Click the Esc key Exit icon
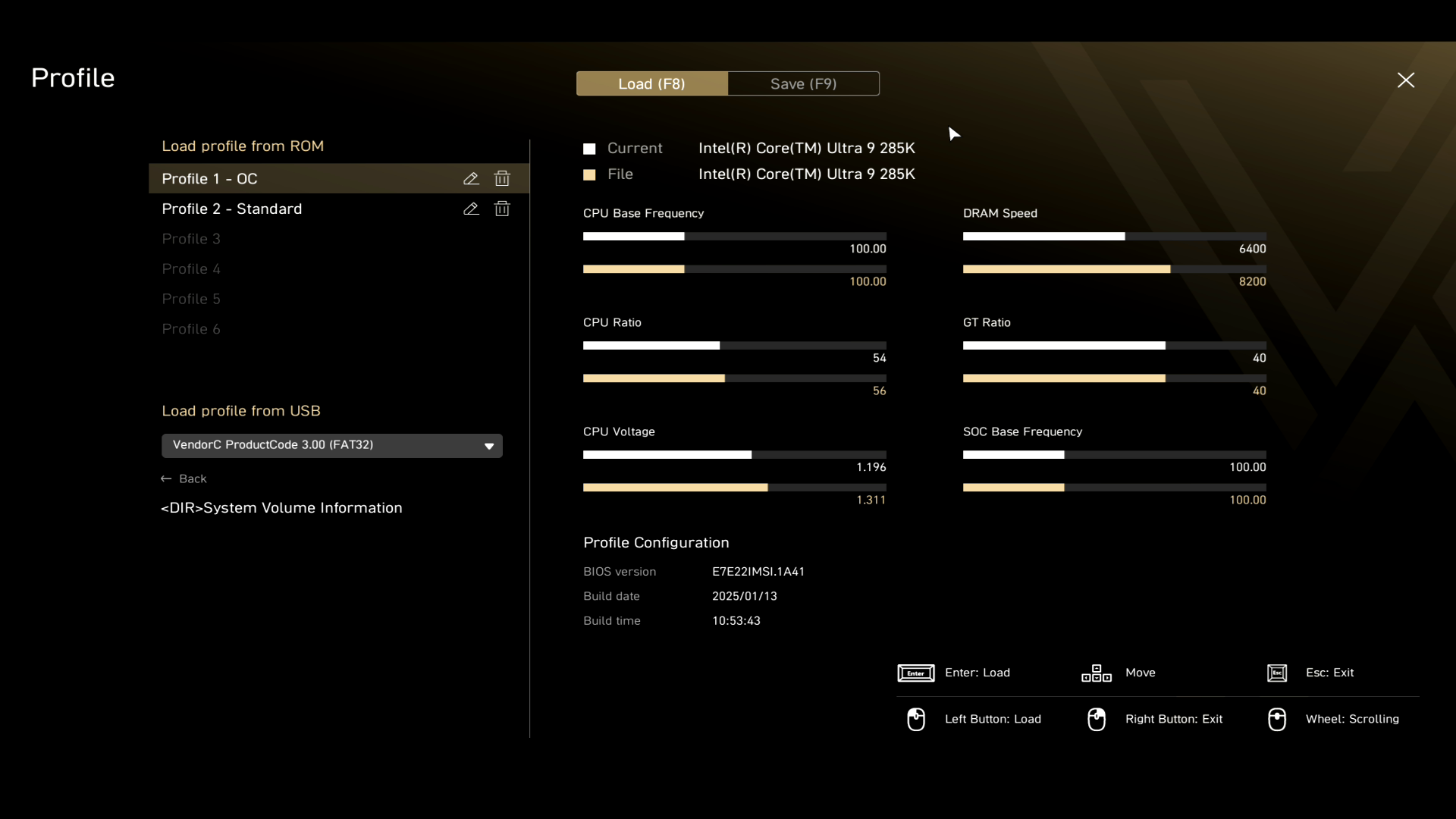Viewport: 1456px width, 819px height. 1277,673
